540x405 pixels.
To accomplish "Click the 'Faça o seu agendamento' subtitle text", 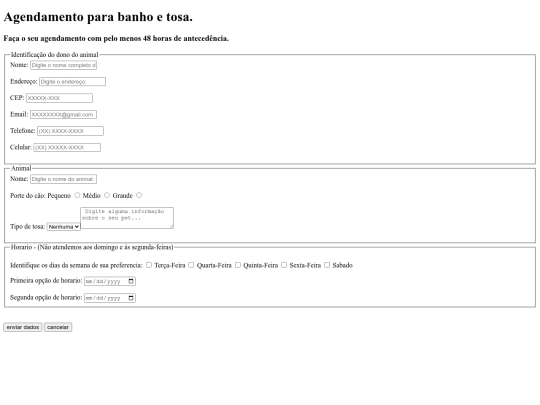I will click(x=116, y=38).
